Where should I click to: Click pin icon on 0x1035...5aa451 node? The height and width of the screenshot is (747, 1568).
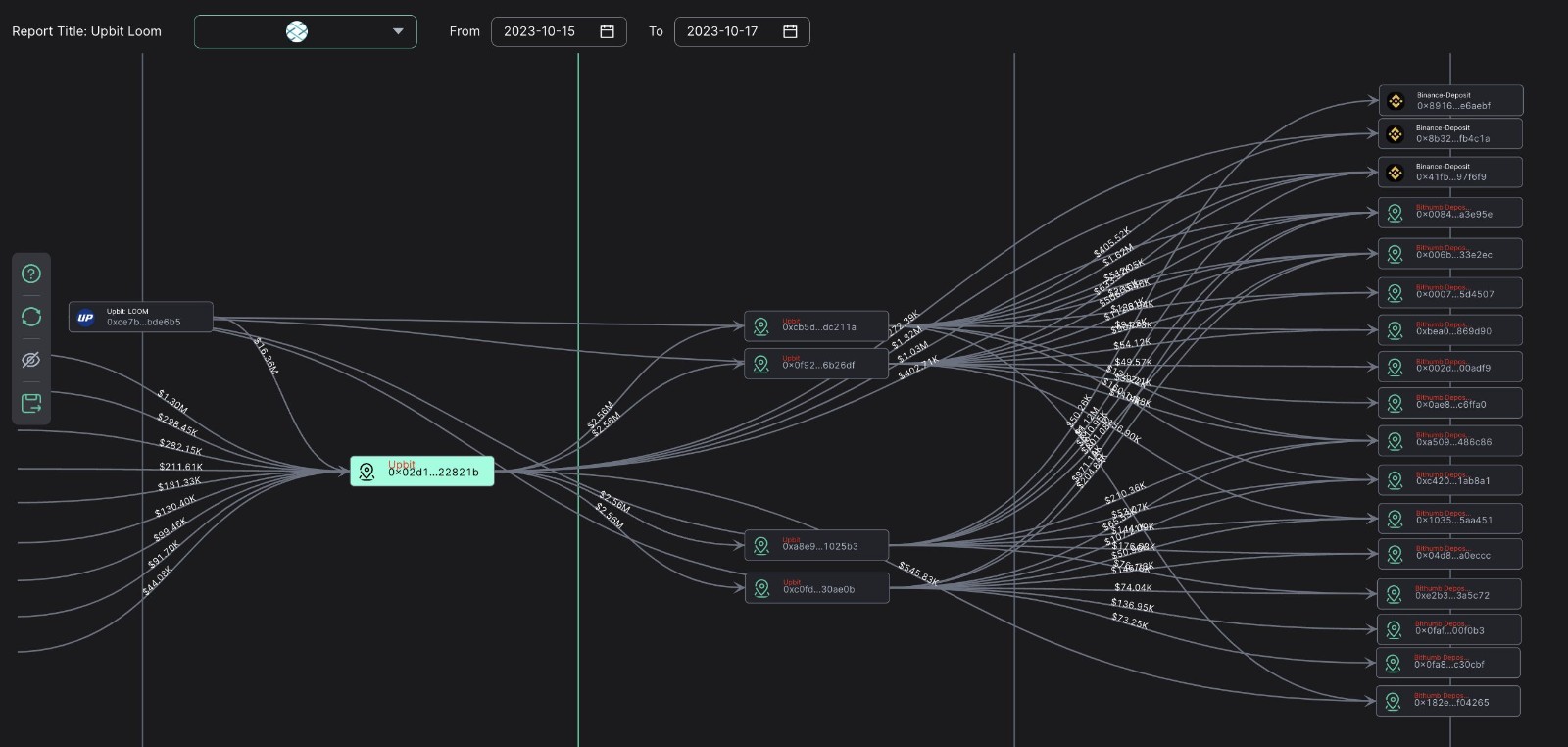tap(1395, 519)
